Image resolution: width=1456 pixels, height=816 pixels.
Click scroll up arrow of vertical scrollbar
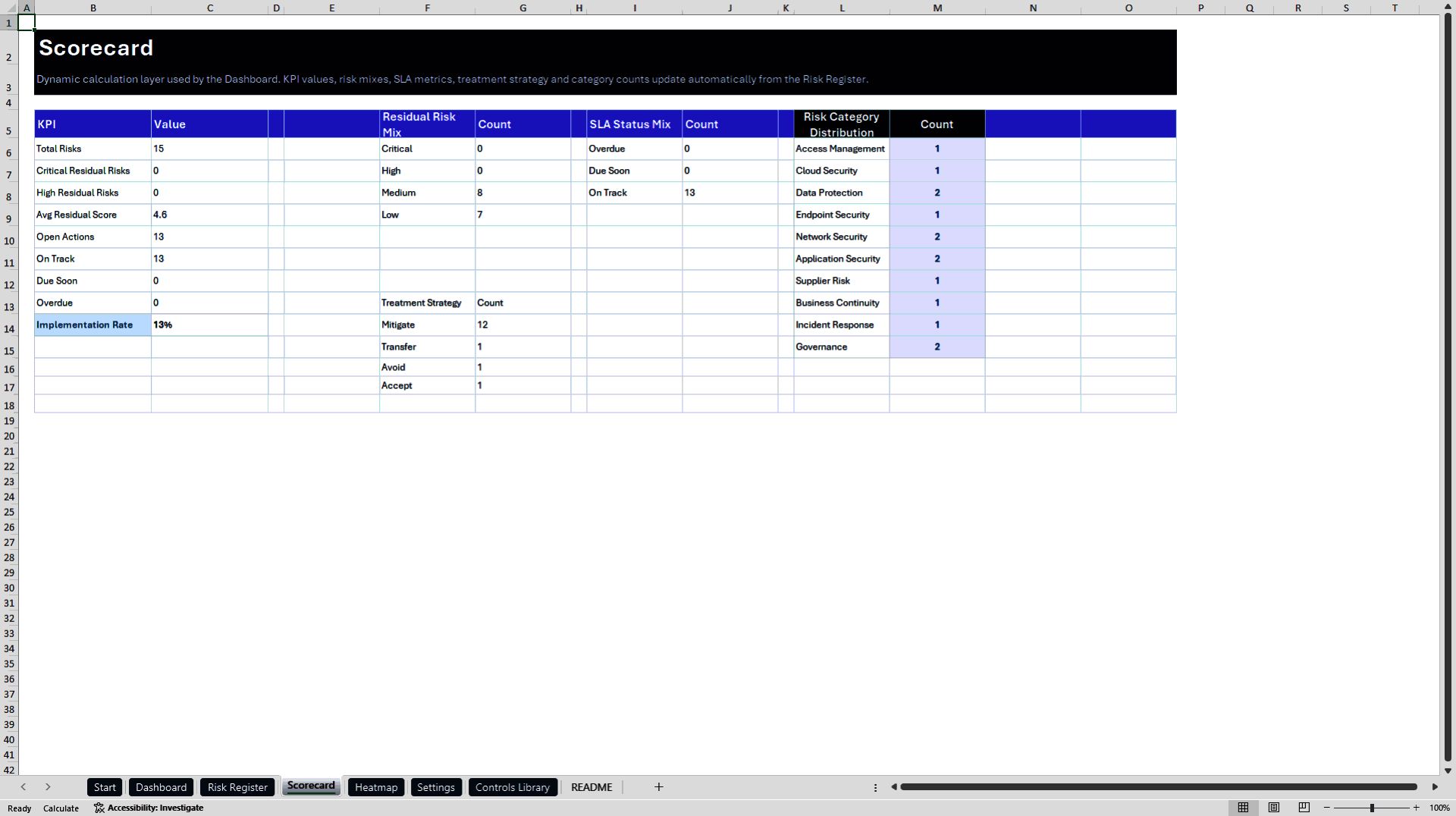point(1448,8)
